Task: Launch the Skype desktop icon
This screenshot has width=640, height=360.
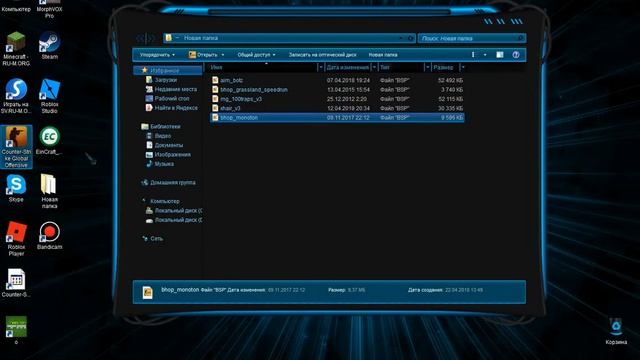Action: click(x=16, y=188)
